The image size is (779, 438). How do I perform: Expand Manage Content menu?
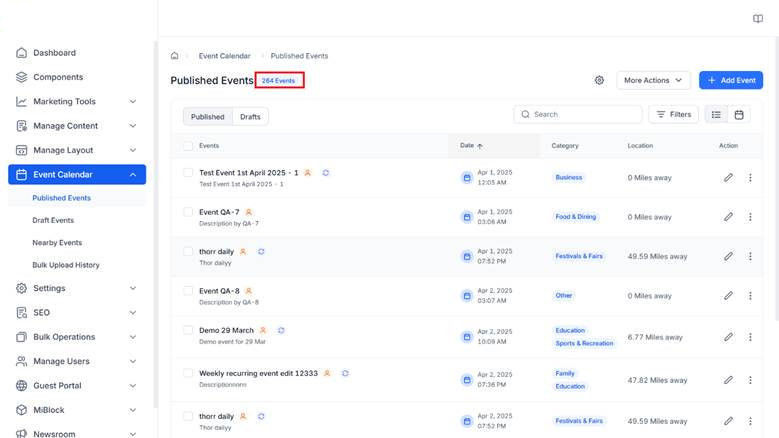coord(77,126)
